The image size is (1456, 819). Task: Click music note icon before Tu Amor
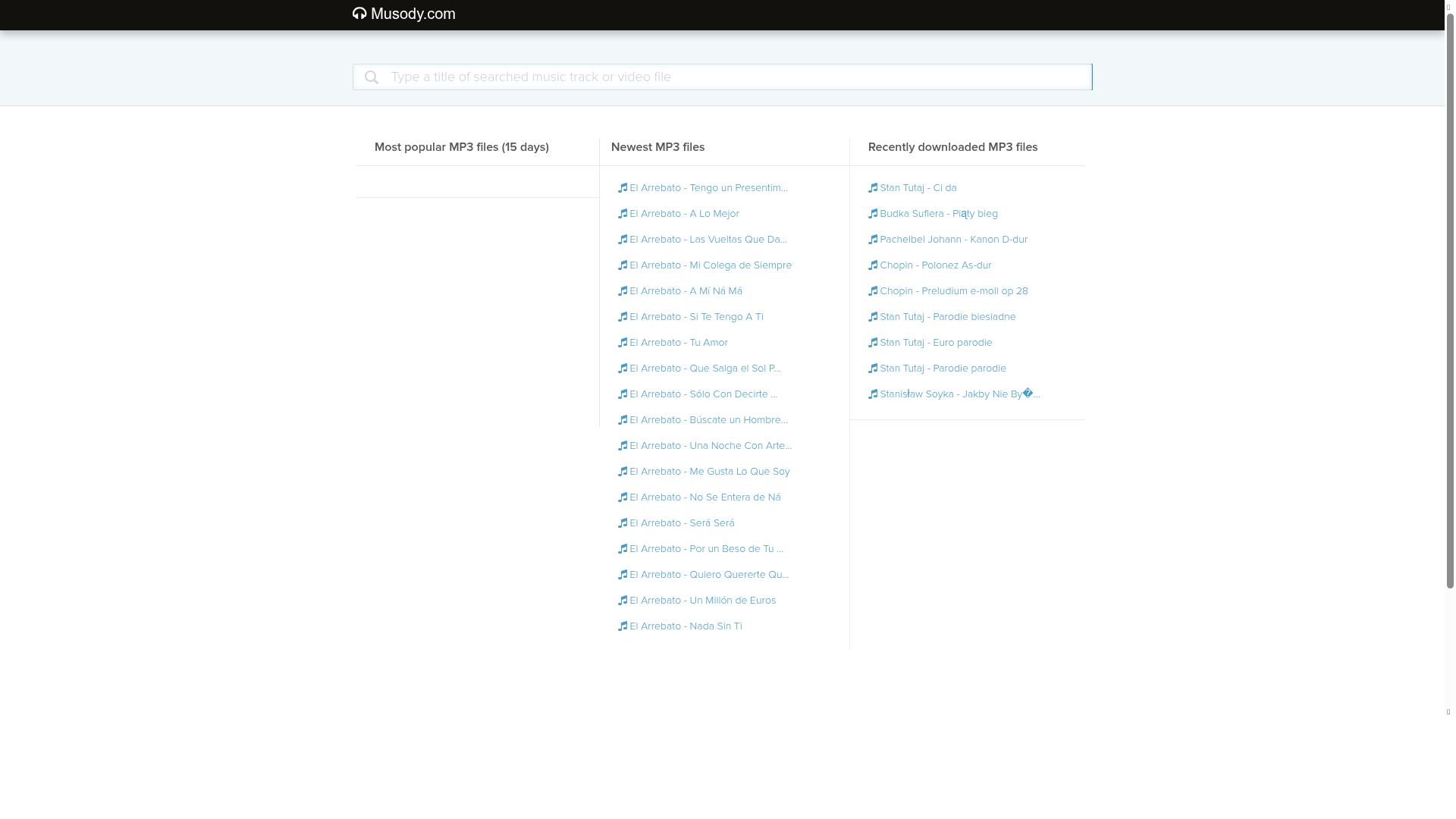coord(623,343)
